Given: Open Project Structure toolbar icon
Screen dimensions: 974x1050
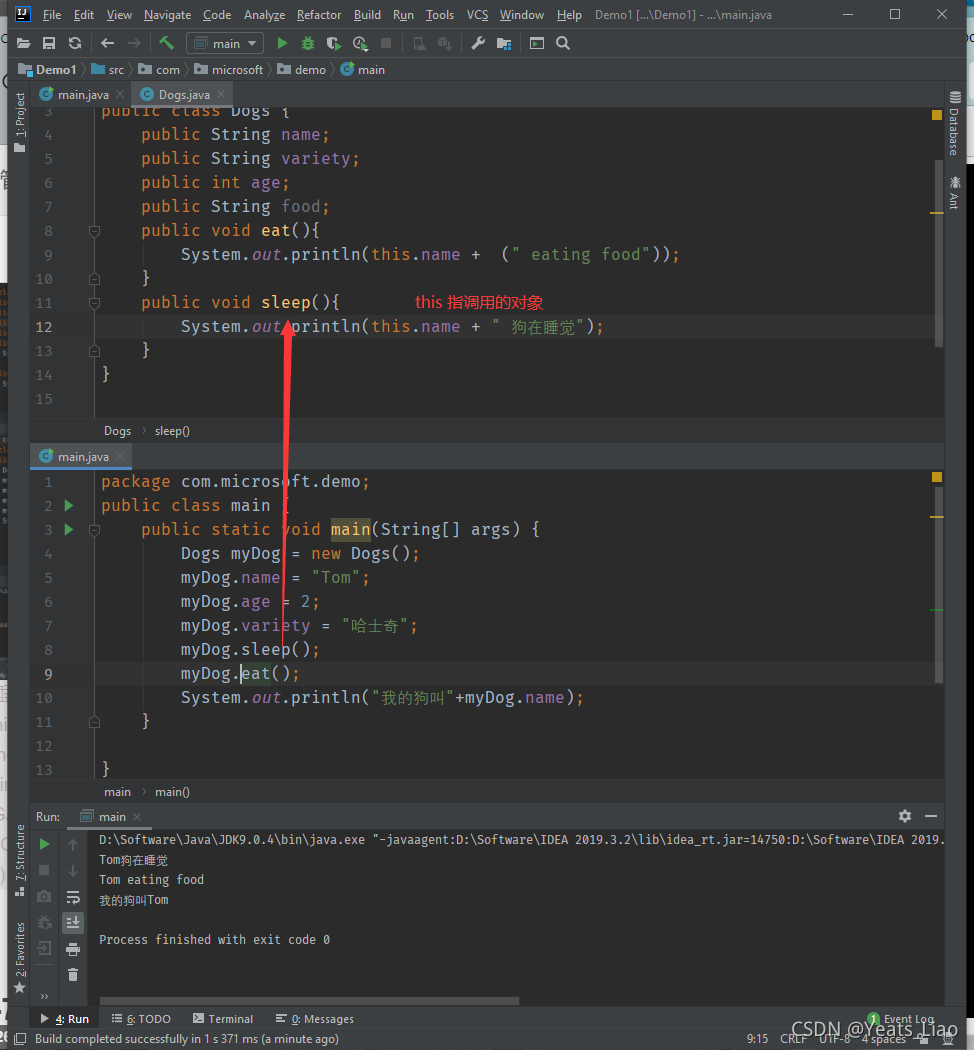Looking at the screenshot, I should click(x=504, y=44).
